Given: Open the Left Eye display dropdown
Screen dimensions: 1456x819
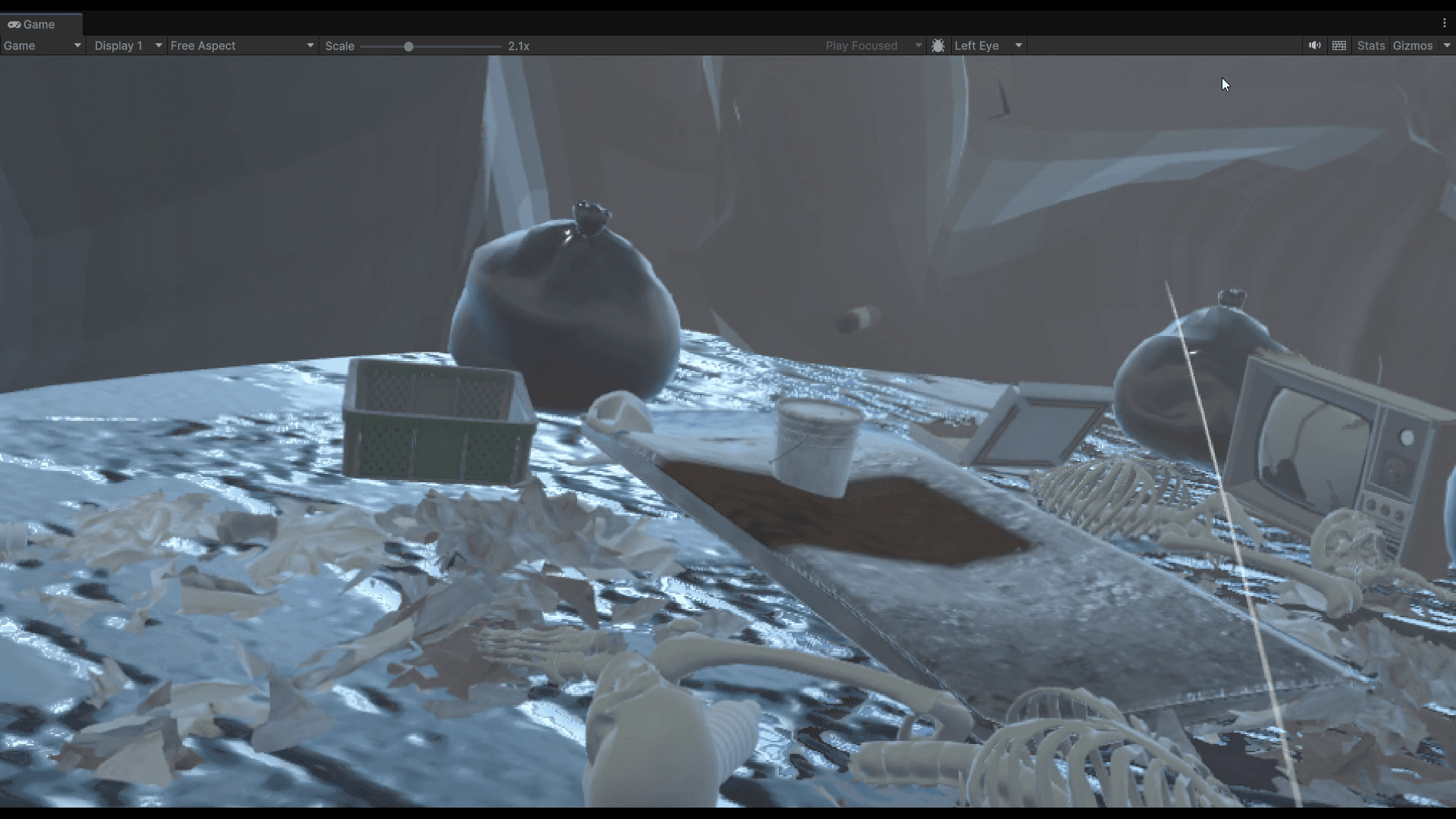Looking at the screenshot, I should pos(987,45).
